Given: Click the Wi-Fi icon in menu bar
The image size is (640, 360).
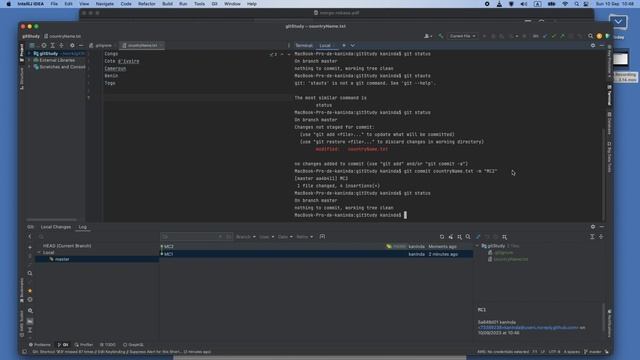Looking at the screenshot, I should (x=565, y=4).
